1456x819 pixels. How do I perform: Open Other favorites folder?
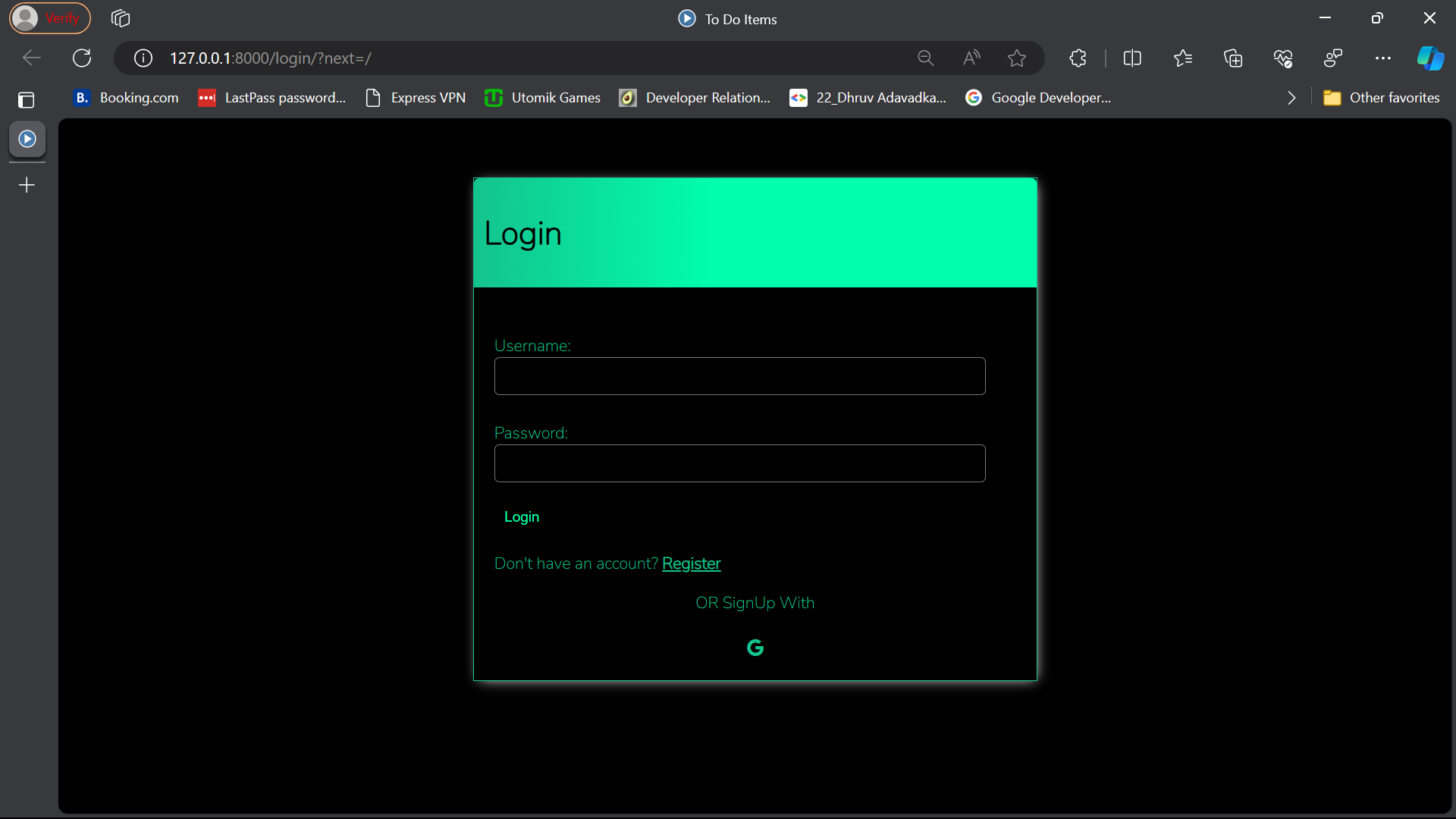(1381, 98)
